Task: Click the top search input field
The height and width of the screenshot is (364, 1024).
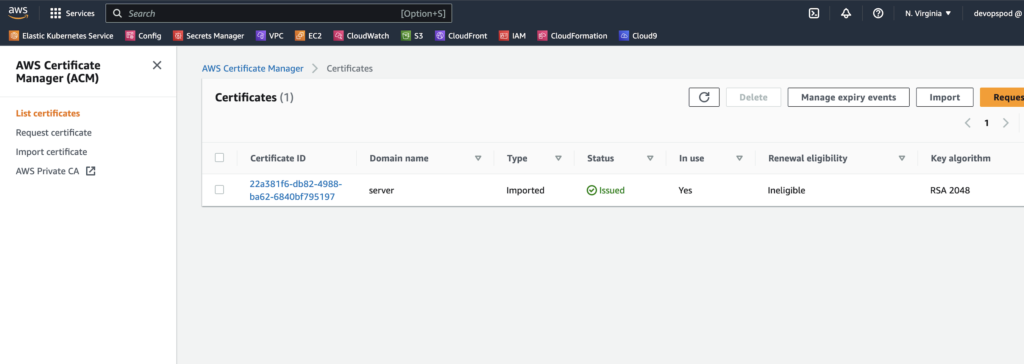Action: (x=279, y=13)
